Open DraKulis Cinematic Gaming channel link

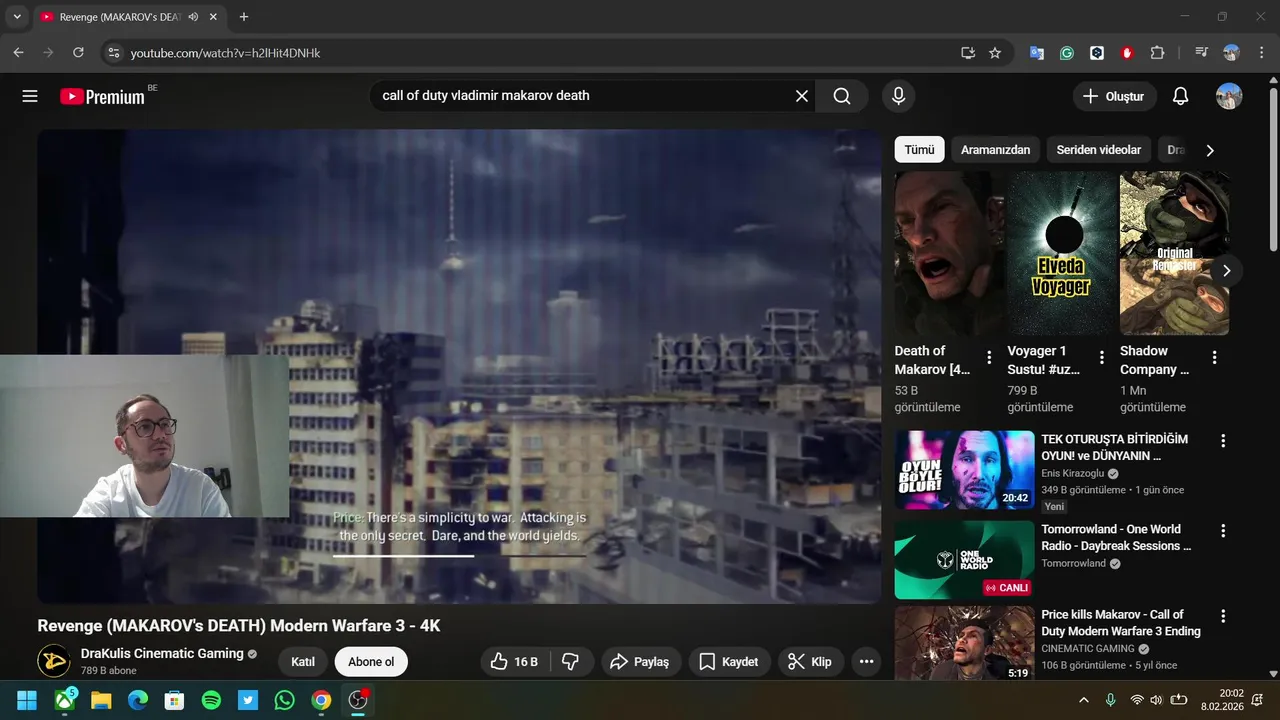pyautogui.click(x=162, y=653)
